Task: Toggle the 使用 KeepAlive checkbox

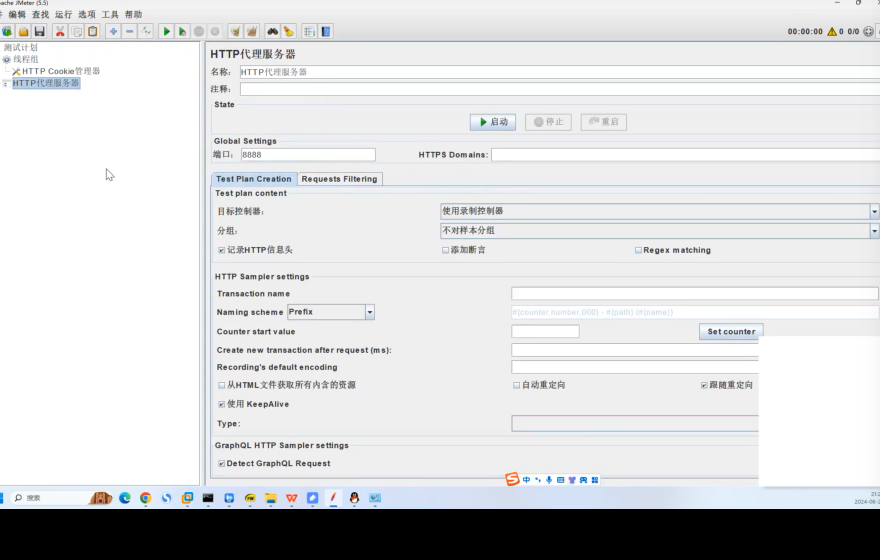Action: tap(222, 404)
